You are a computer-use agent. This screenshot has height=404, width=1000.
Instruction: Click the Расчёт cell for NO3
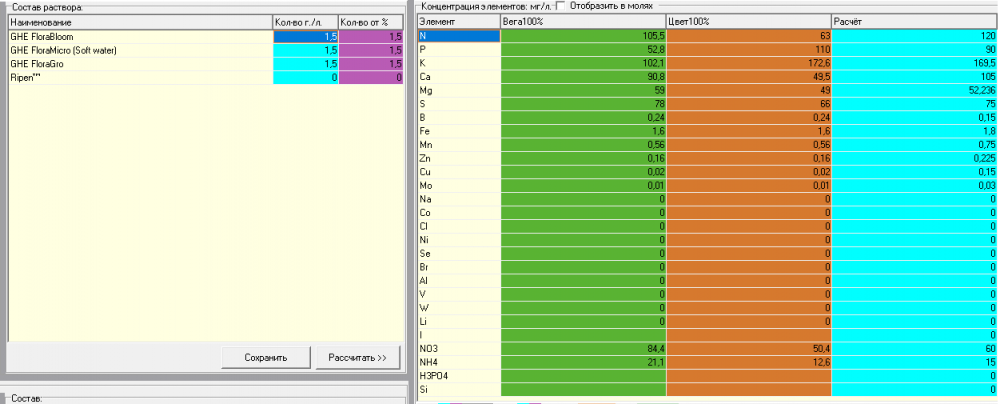(915, 350)
